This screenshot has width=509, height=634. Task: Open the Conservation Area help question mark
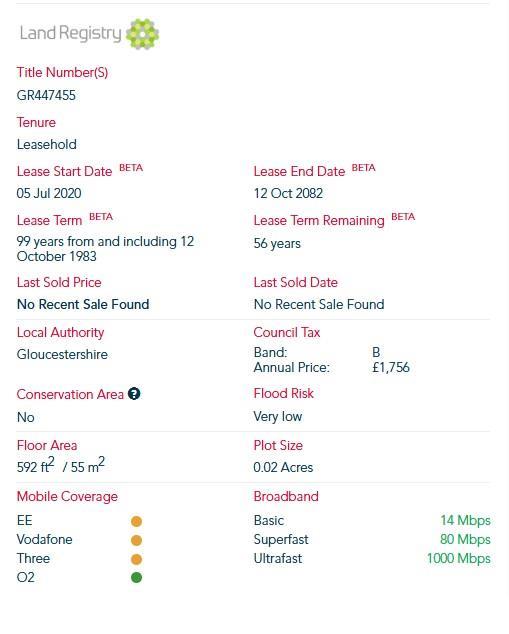[134, 393]
